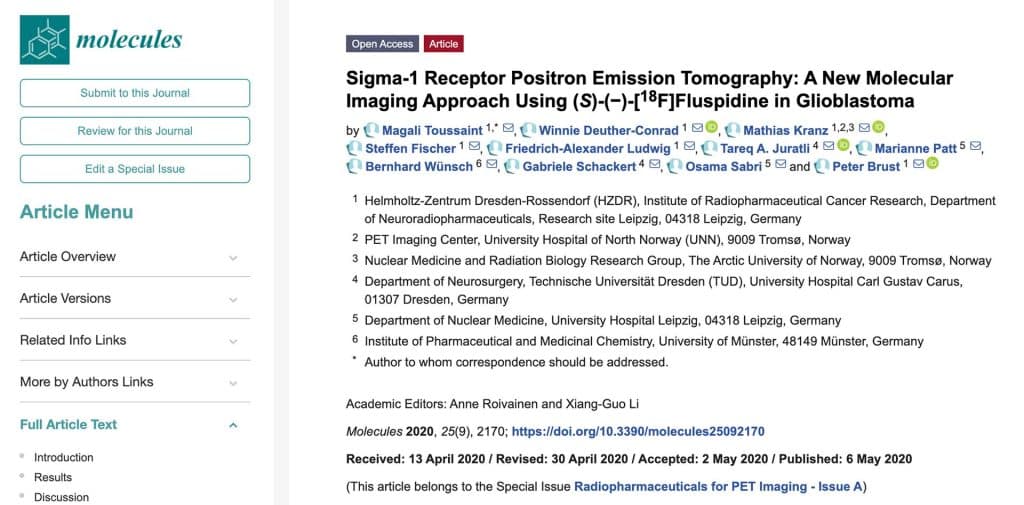Click envelope icon after Bernhard Wünsch

(x=492, y=165)
